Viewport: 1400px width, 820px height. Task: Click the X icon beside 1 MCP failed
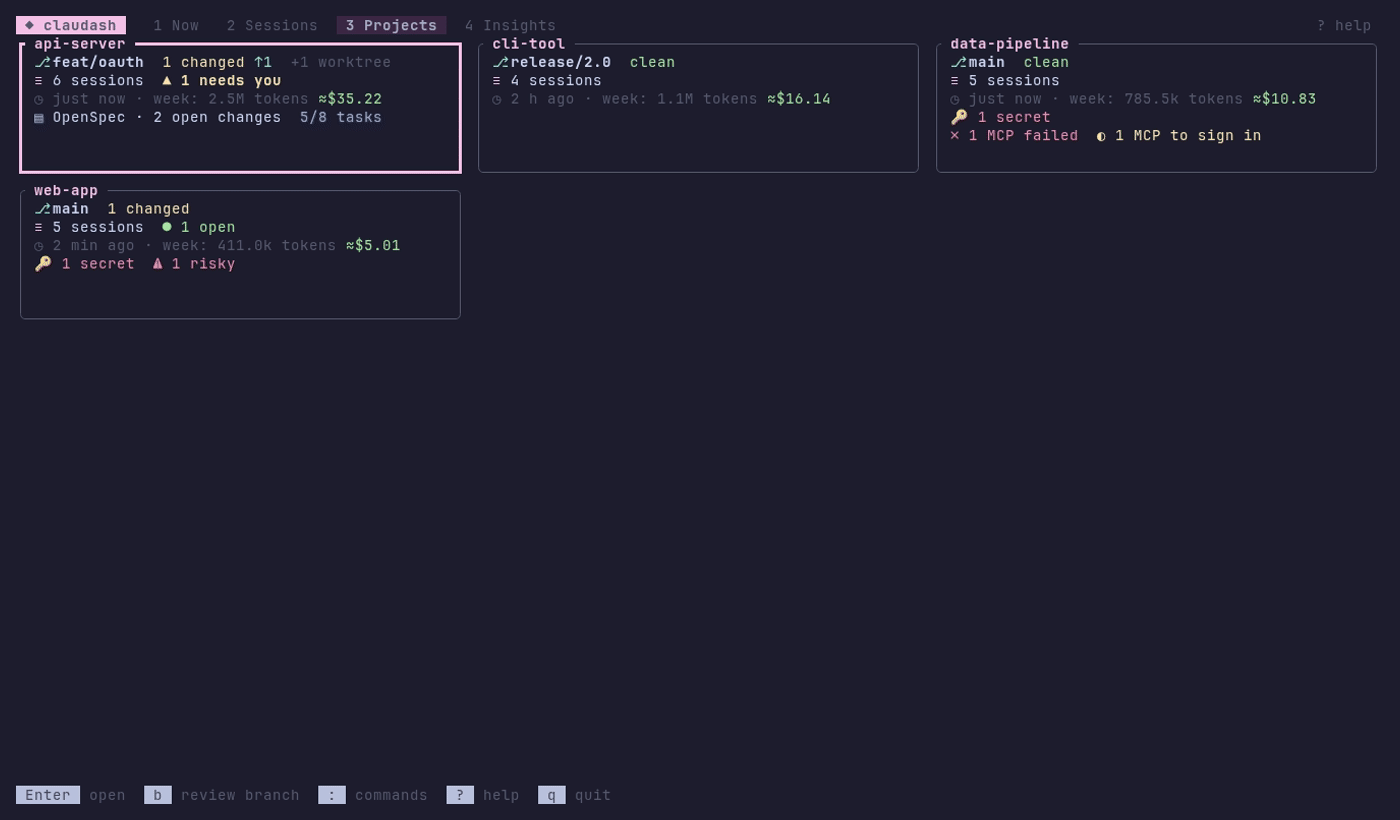pyautogui.click(x=955, y=136)
